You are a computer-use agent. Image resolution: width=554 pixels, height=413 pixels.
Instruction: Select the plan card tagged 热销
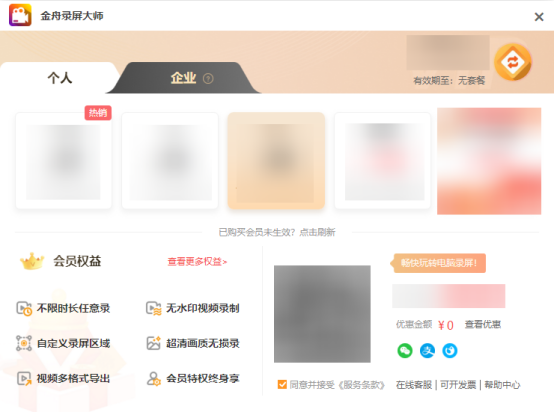(x=64, y=161)
